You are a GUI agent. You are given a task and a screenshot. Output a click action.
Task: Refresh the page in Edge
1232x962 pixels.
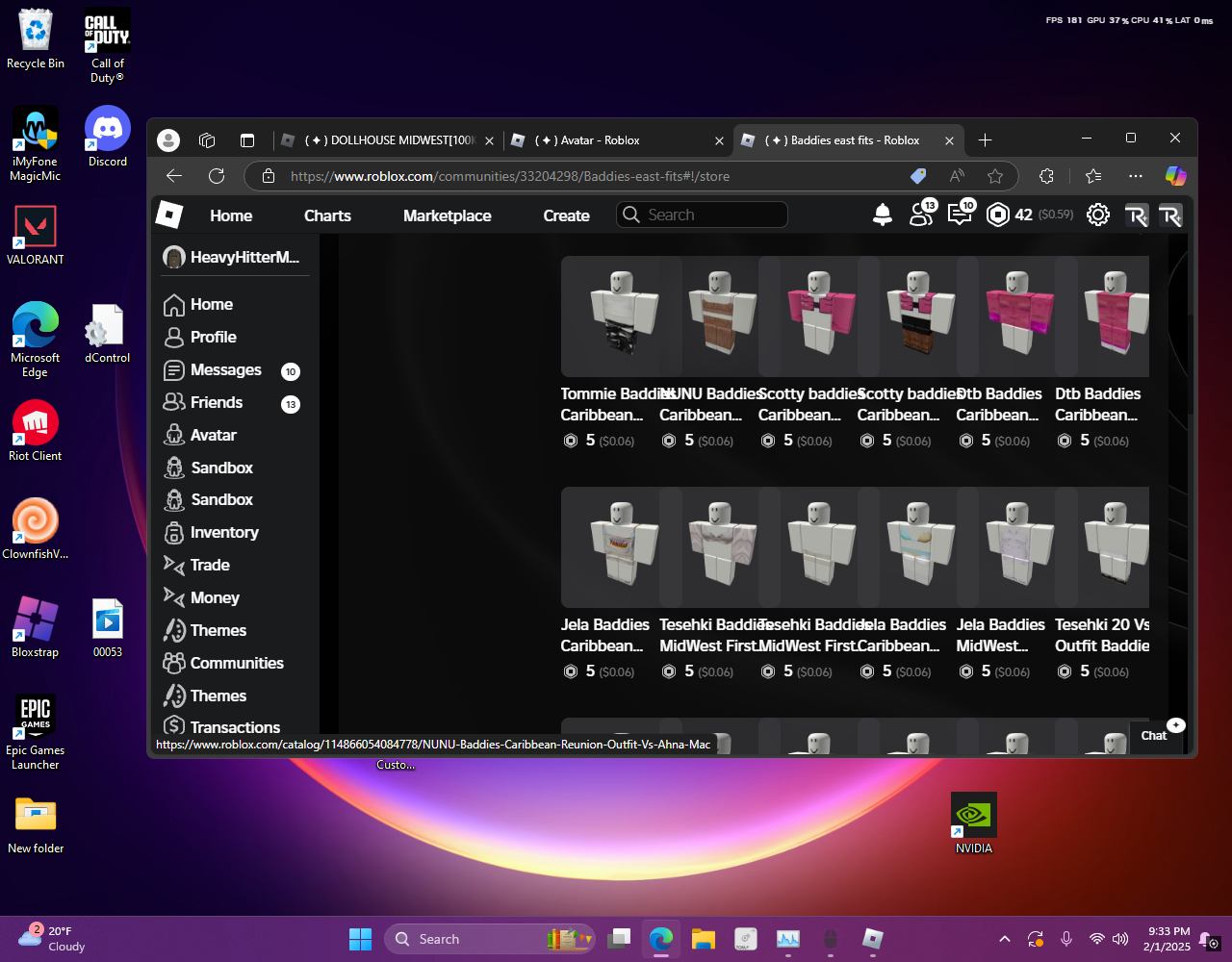(x=217, y=176)
